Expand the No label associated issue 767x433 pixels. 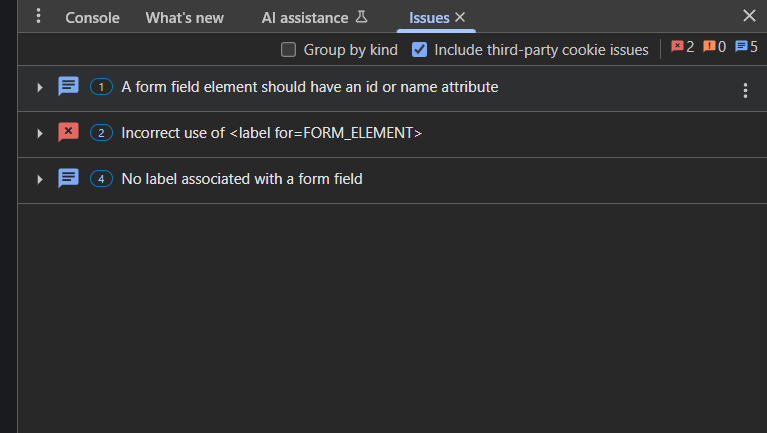click(40, 180)
